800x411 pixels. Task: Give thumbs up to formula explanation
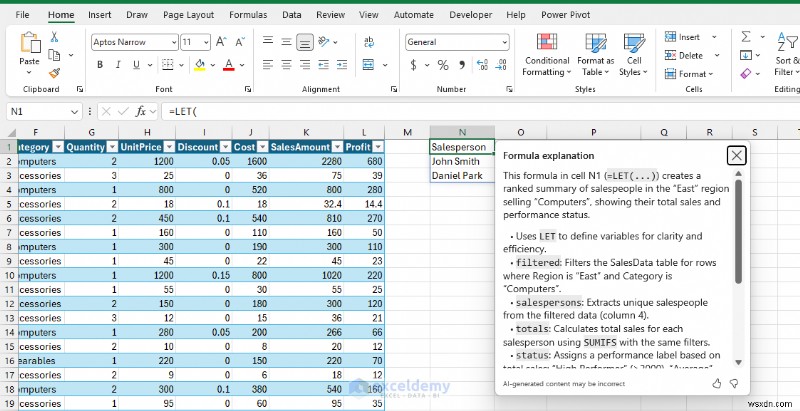(717, 383)
